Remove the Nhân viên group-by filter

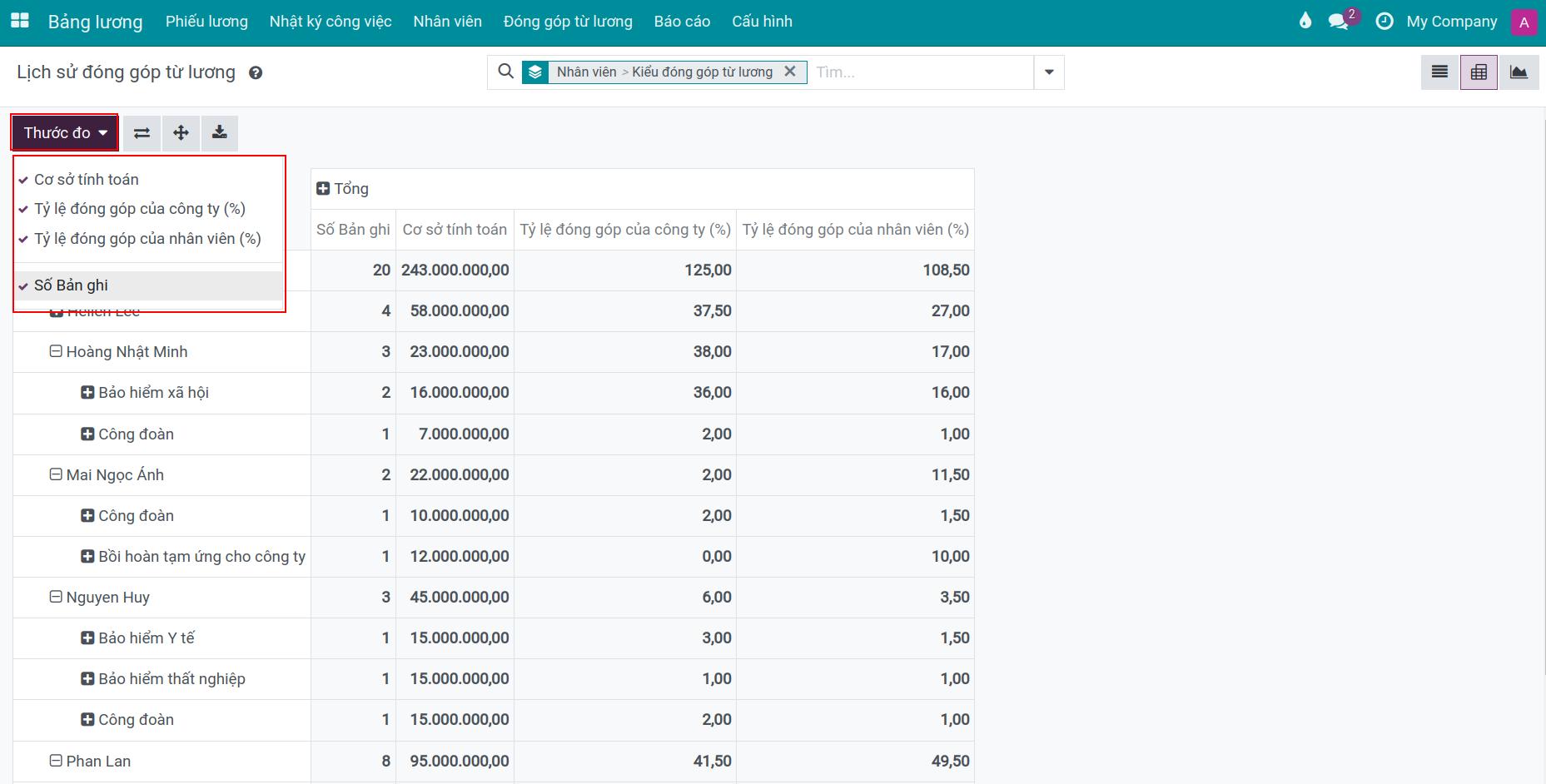tap(790, 72)
